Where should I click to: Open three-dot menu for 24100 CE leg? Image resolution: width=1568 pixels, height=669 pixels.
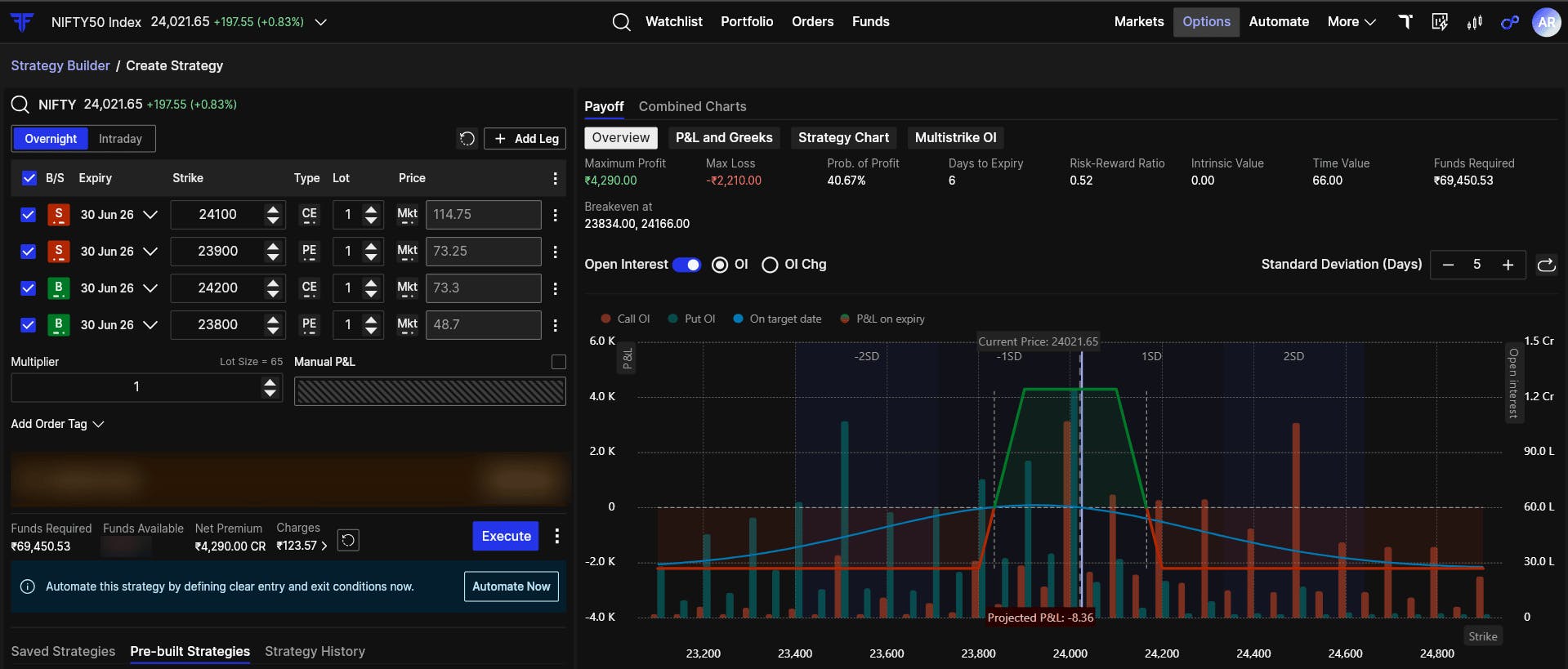[x=556, y=215]
